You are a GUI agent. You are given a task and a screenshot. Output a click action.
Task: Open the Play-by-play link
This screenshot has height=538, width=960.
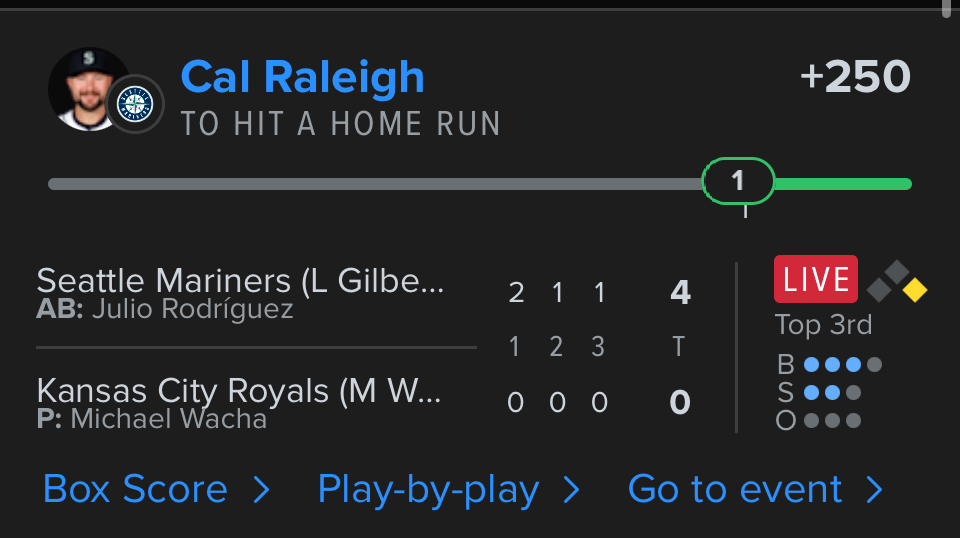428,489
